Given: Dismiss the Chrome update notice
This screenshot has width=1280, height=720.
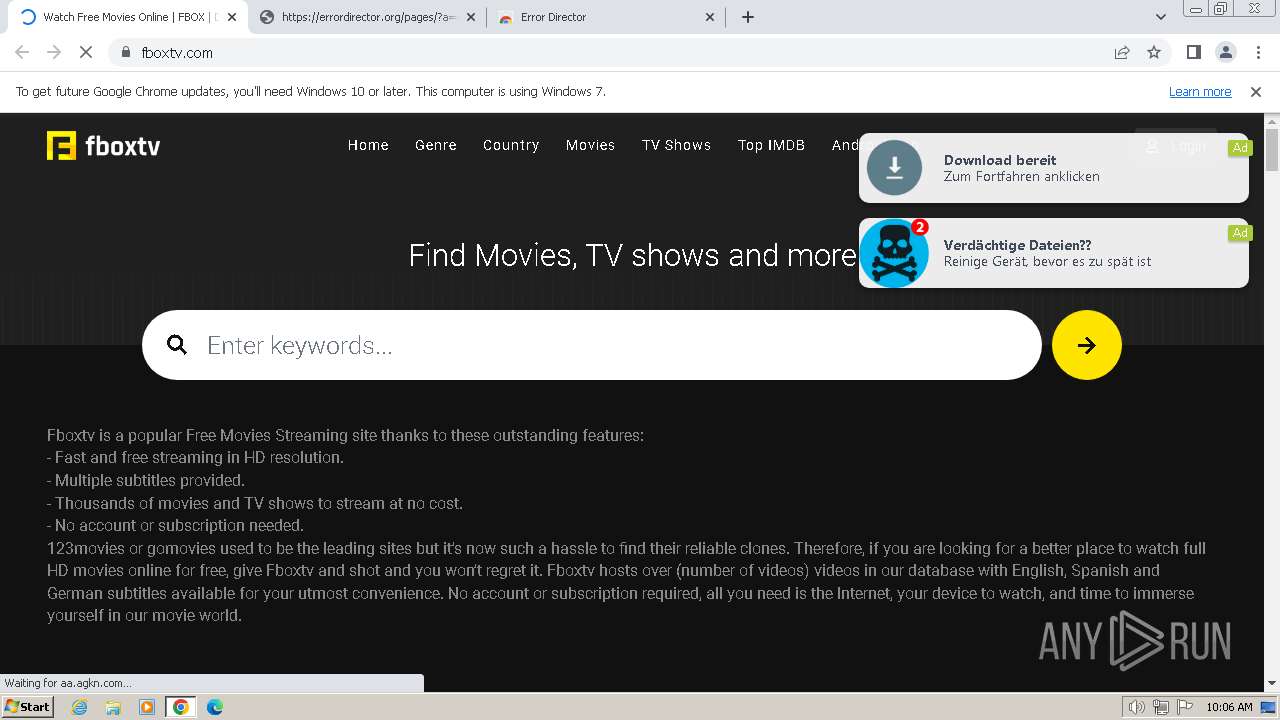Looking at the screenshot, I should tap(1256, 91).
